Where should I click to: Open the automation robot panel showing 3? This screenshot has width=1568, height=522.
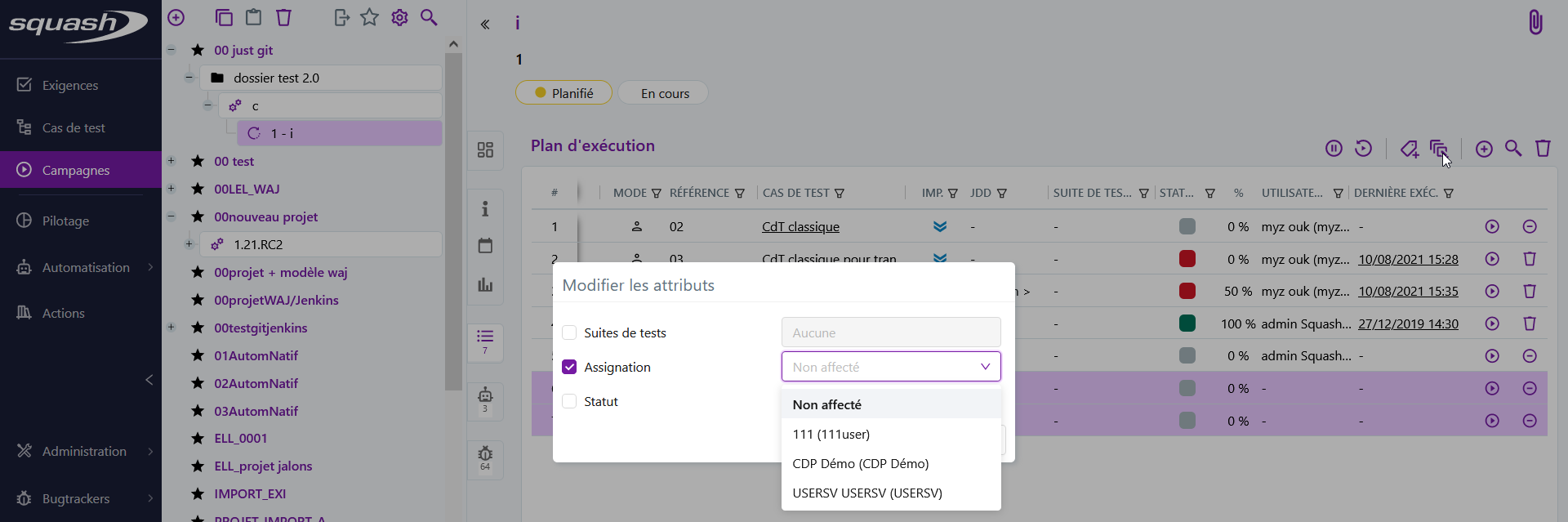[485, 401]
